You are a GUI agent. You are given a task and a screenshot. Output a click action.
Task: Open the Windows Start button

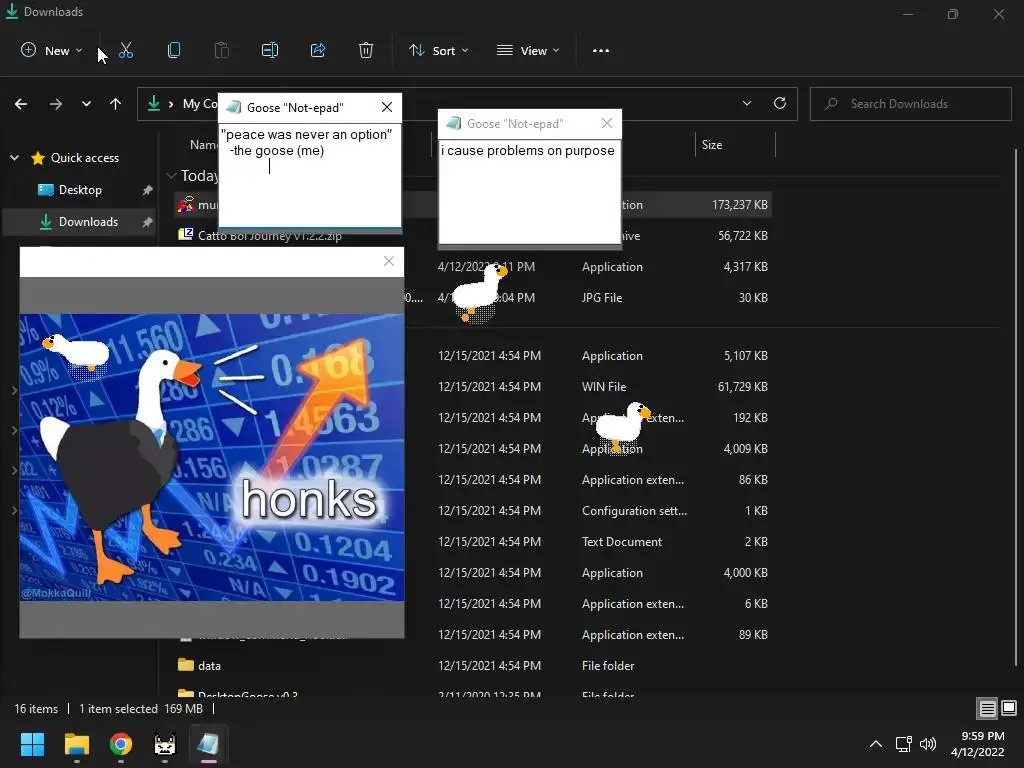coord(32,744)
